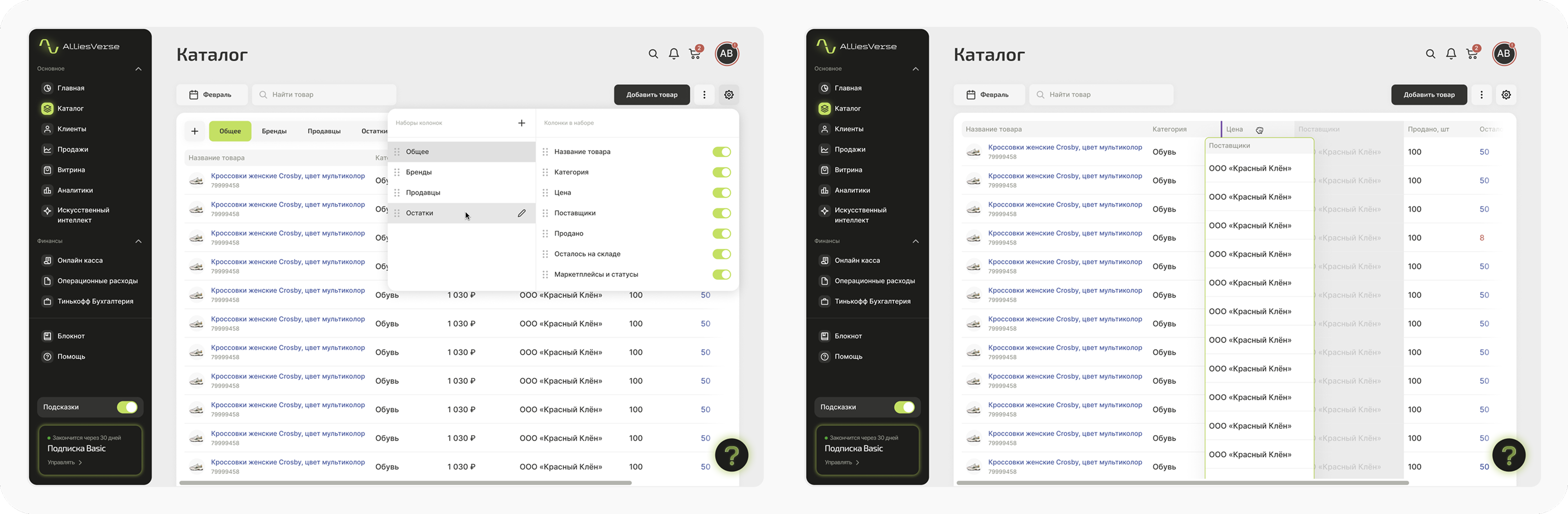This screenshot has height=514, width=1568.
Task: Open three-dots menu in right screen toolbar
Action: [1482, 95]
